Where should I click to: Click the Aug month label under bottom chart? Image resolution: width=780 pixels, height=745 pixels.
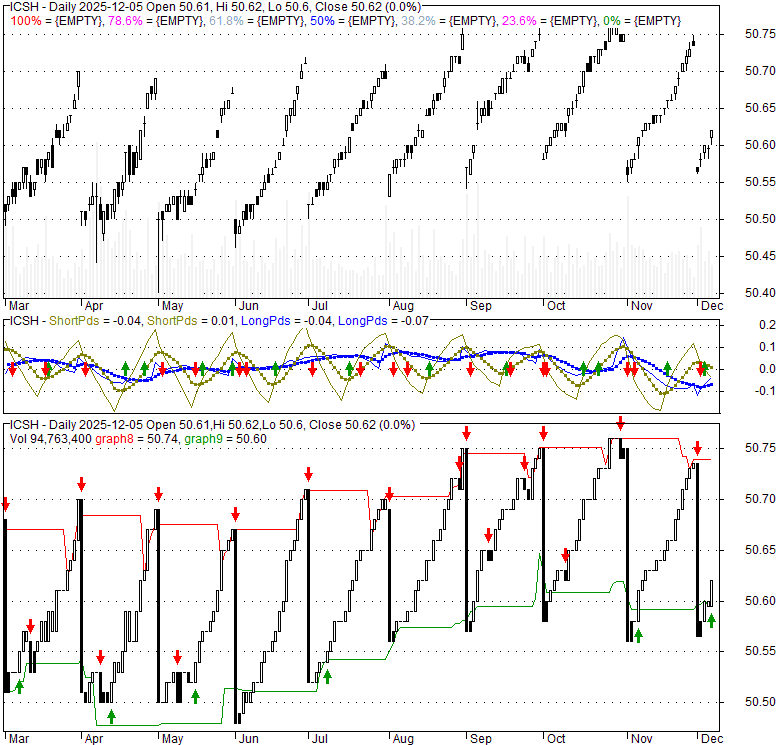coord(403,739)
